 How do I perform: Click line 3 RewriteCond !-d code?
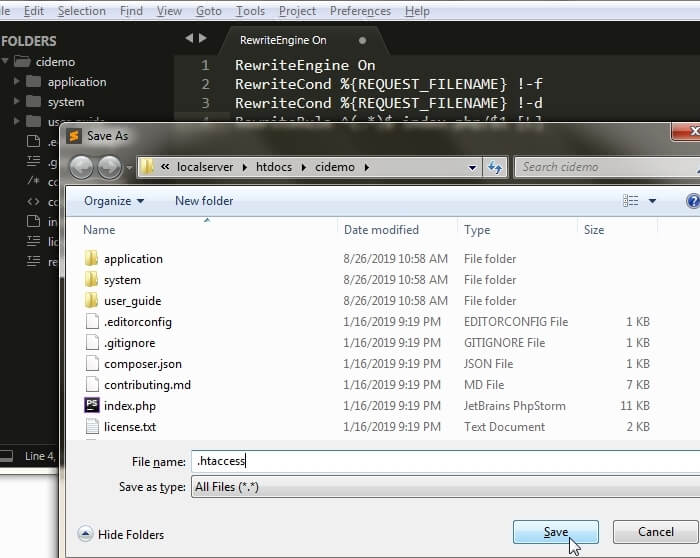388,103
